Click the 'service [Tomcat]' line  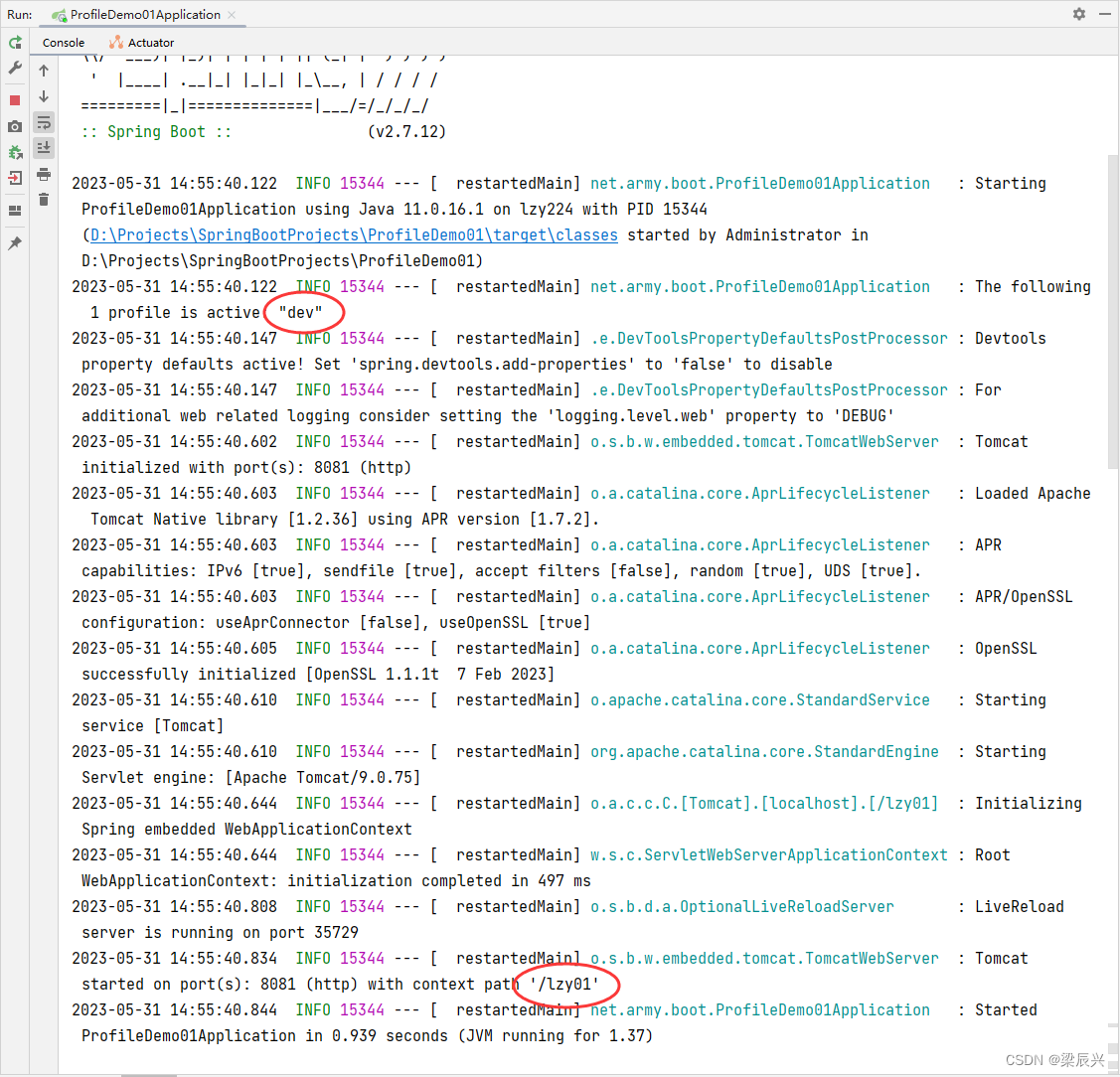(x=153, y=726)
